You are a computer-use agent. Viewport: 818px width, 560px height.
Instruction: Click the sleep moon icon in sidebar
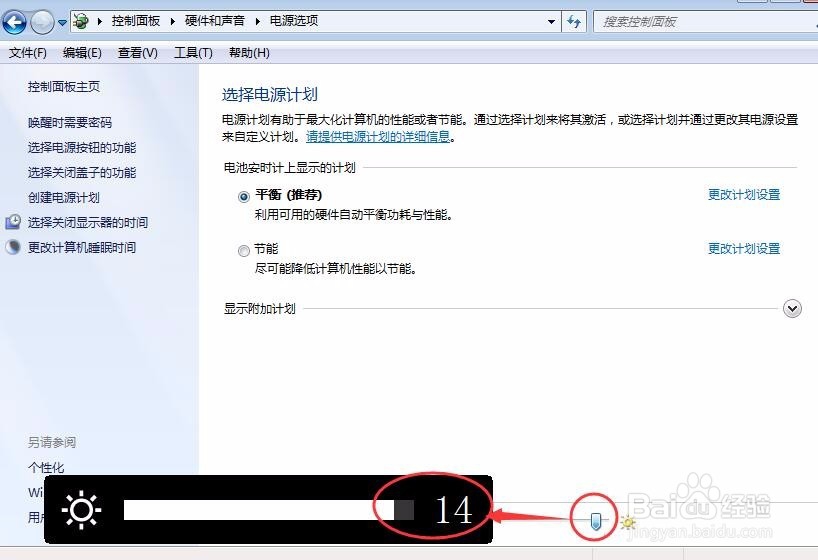(x=13, y=247)
